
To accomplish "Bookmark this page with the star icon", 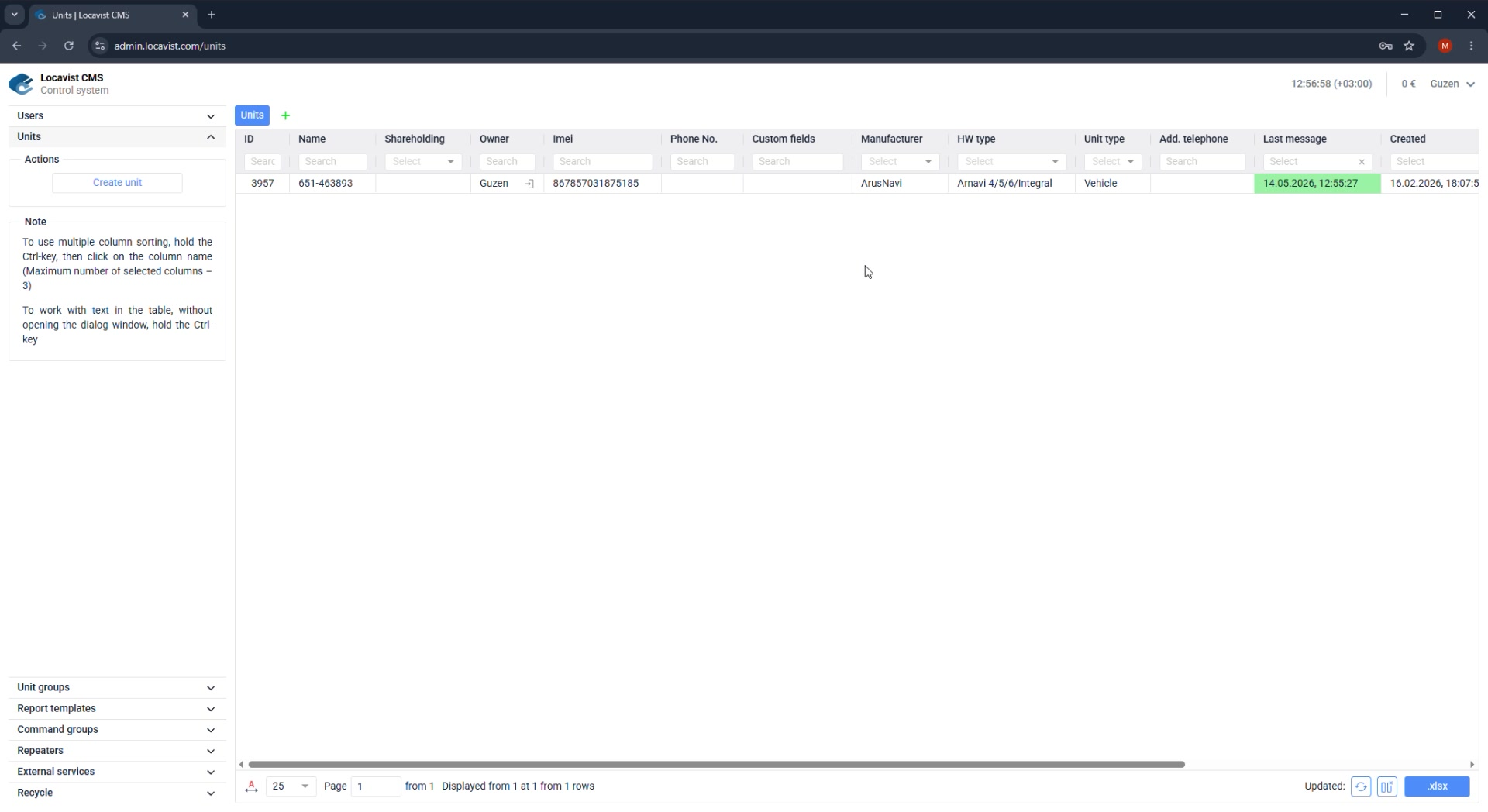I will click(1409, 46).
